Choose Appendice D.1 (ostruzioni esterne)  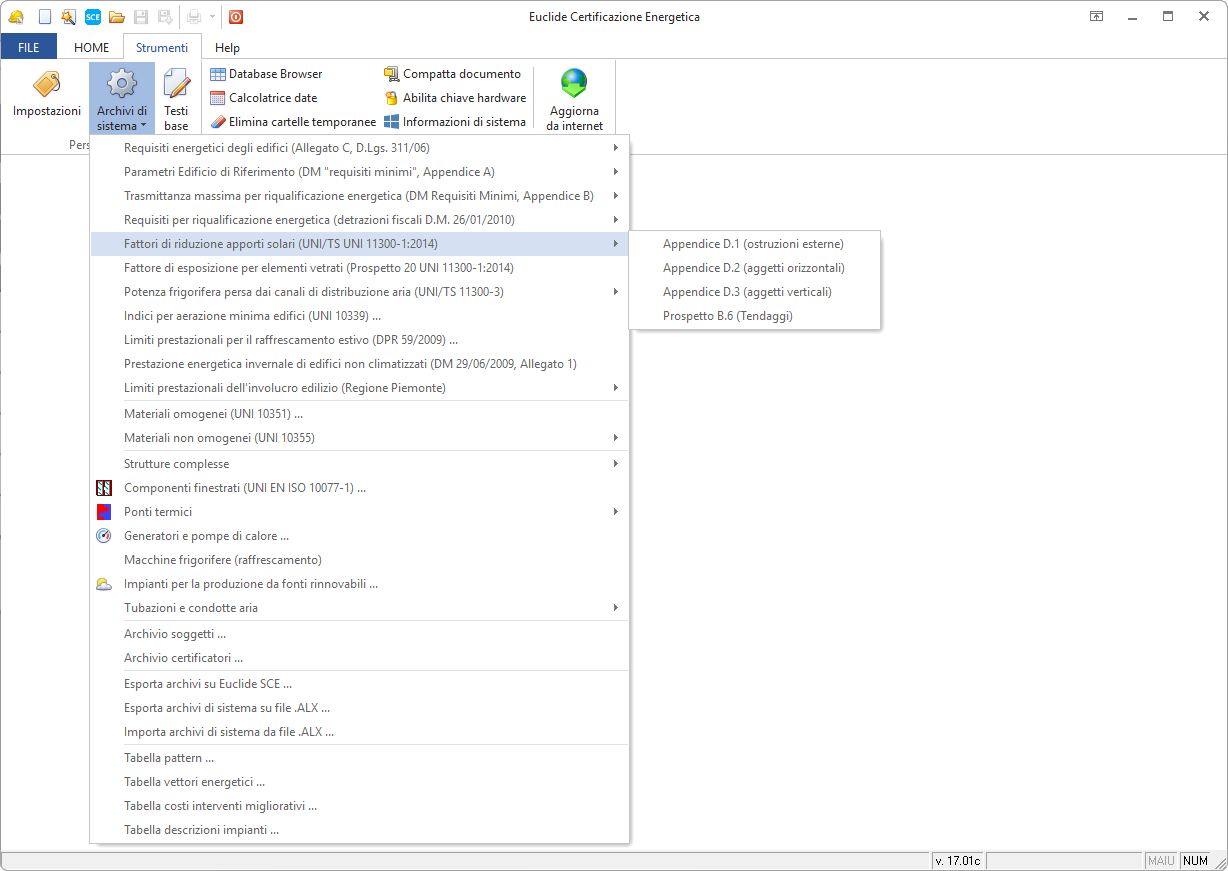pyautogui.click(x=753, y=244)
